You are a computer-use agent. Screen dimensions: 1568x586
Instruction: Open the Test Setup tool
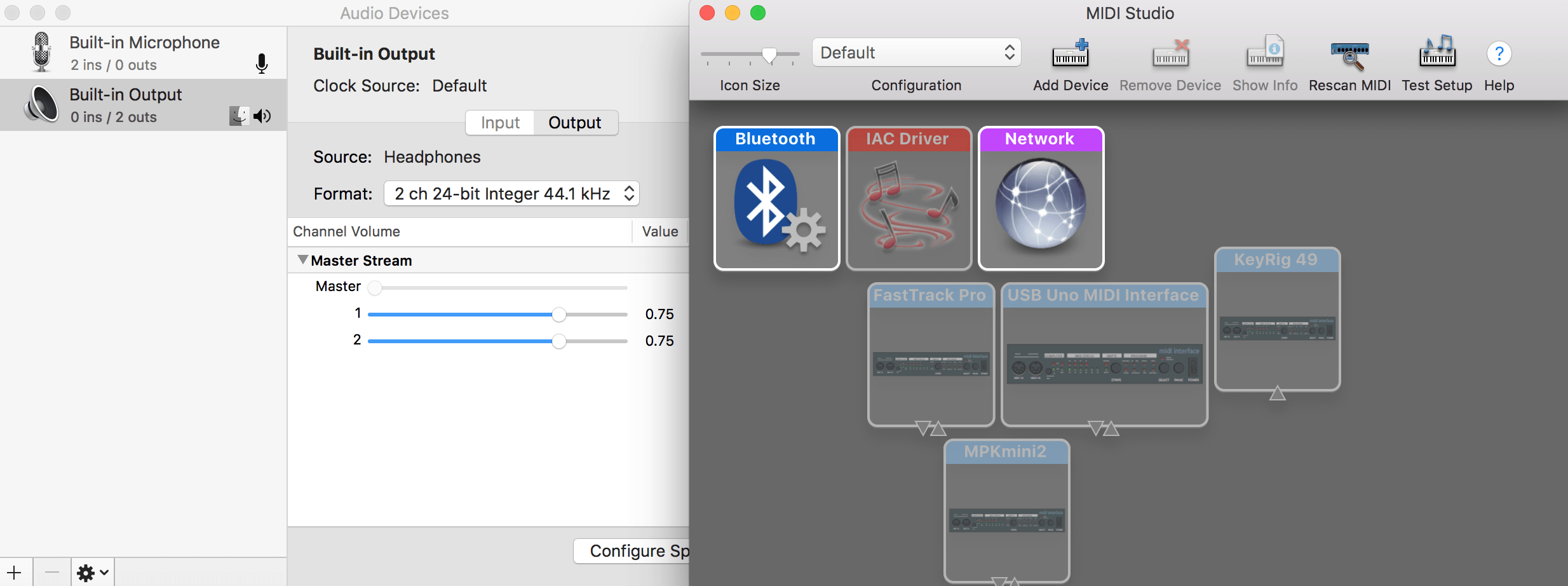click(1437, 52)
